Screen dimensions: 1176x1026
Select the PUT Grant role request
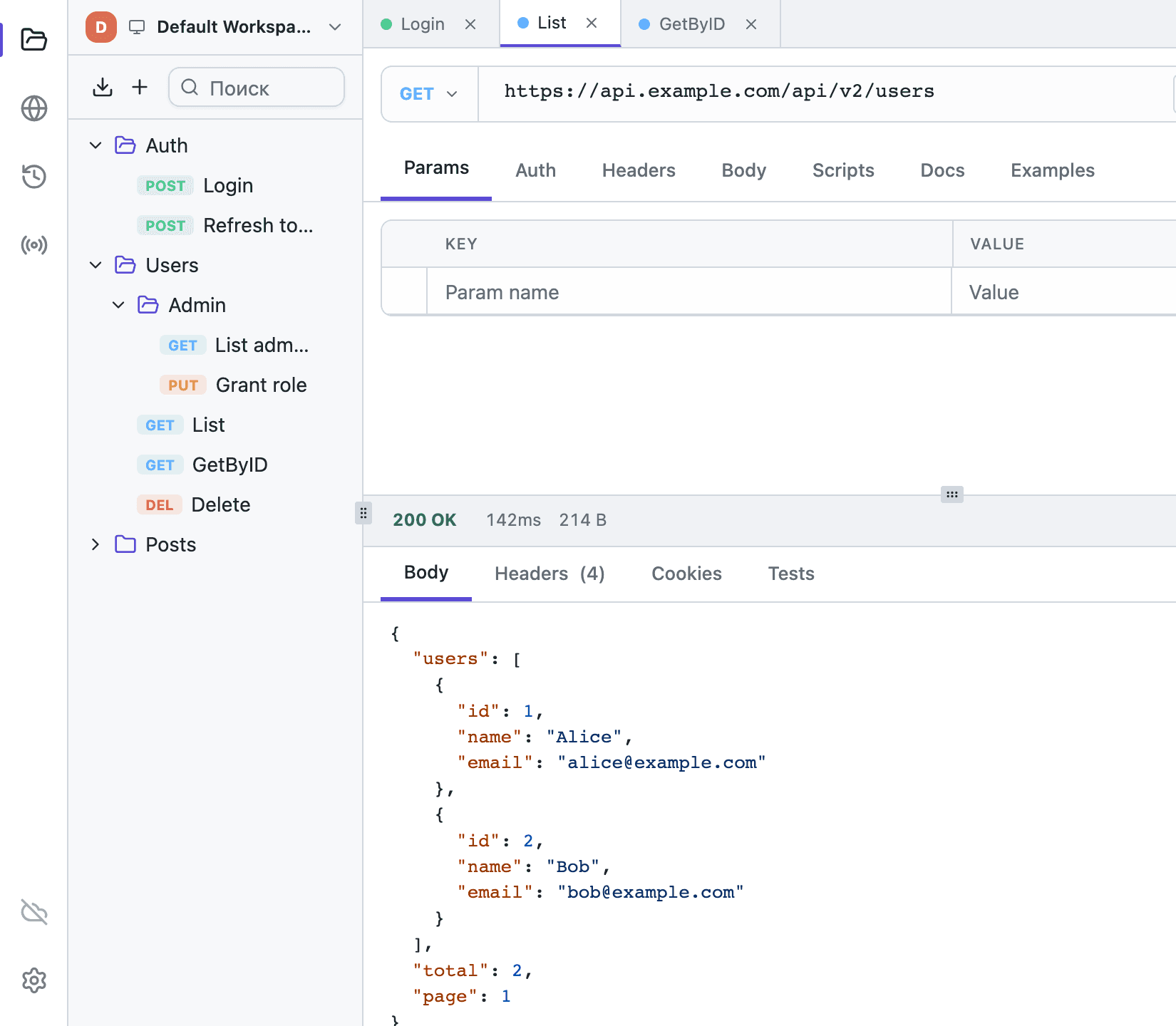pyautogui.click(x=214, y=385)
